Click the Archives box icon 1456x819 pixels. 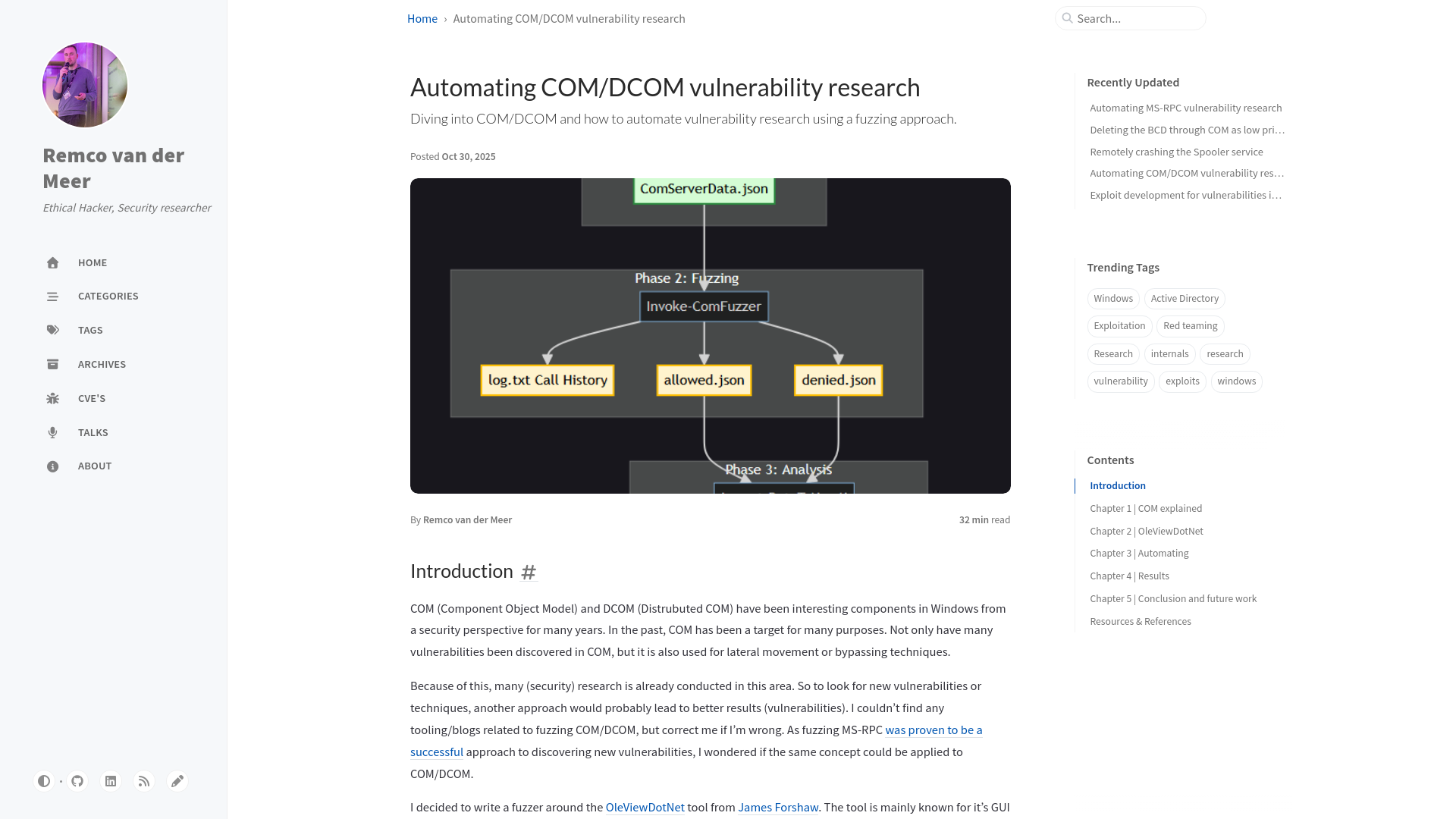[52, 364]
